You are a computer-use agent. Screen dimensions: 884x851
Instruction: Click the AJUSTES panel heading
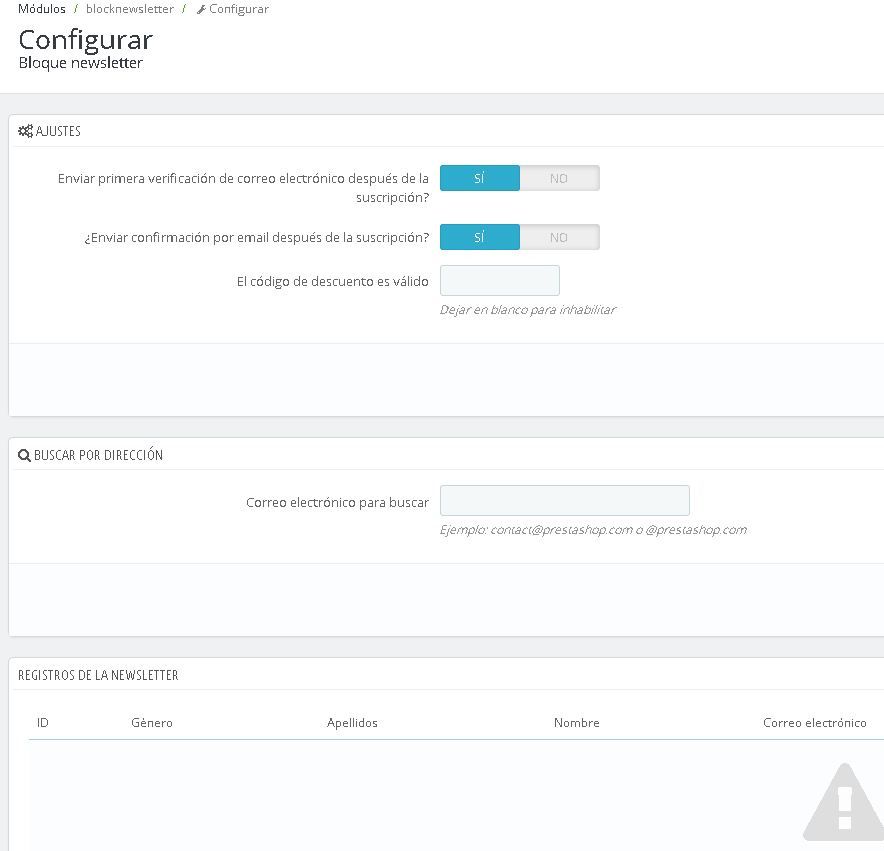pos(58,131)
